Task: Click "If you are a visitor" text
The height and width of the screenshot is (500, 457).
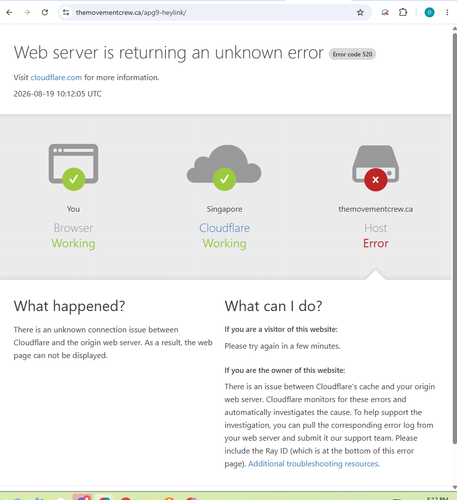Action: 281,329
